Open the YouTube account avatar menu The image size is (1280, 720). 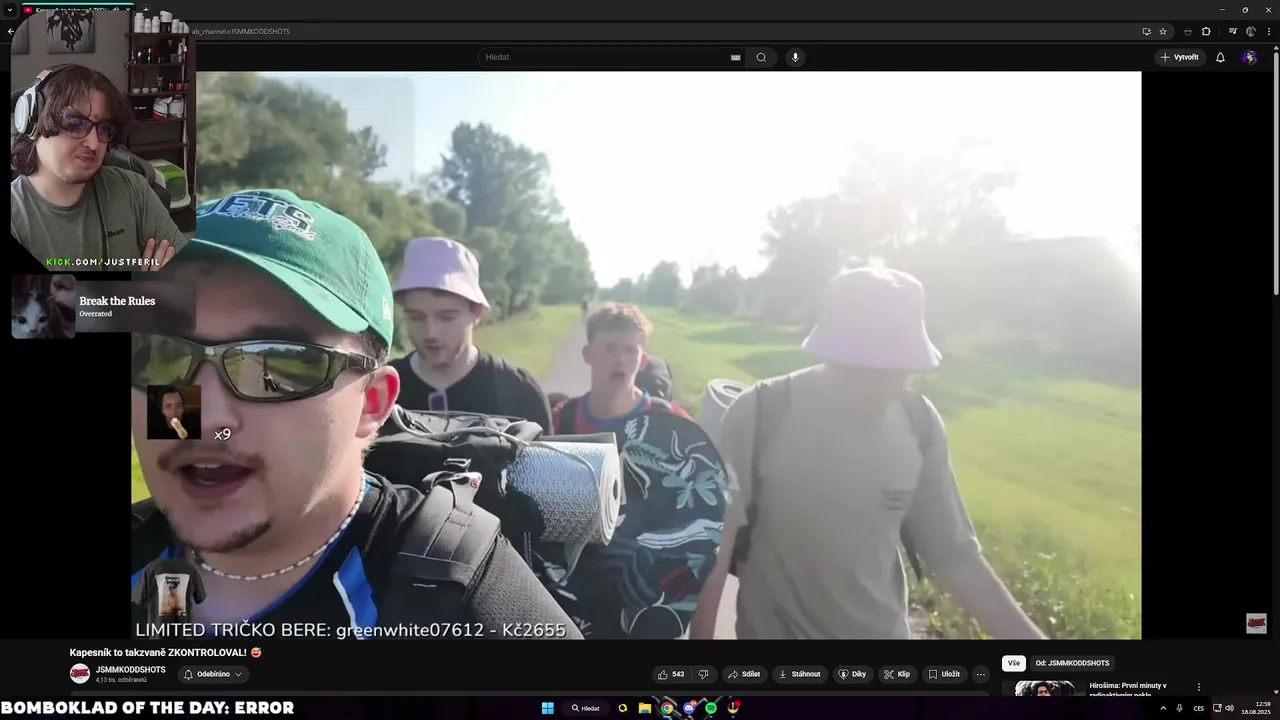click(1249, 57)
